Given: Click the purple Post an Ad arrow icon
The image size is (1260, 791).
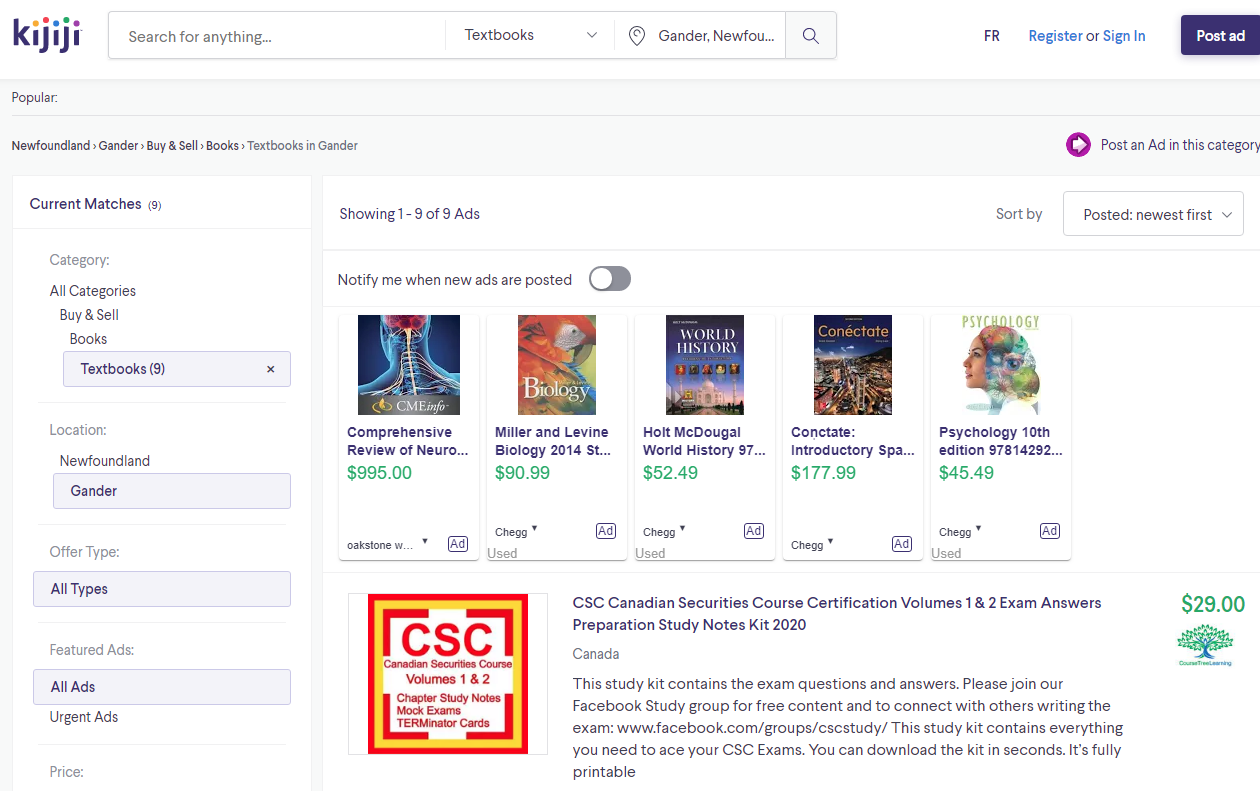Looking at the screenshot, I should (x=1078, y=145).
